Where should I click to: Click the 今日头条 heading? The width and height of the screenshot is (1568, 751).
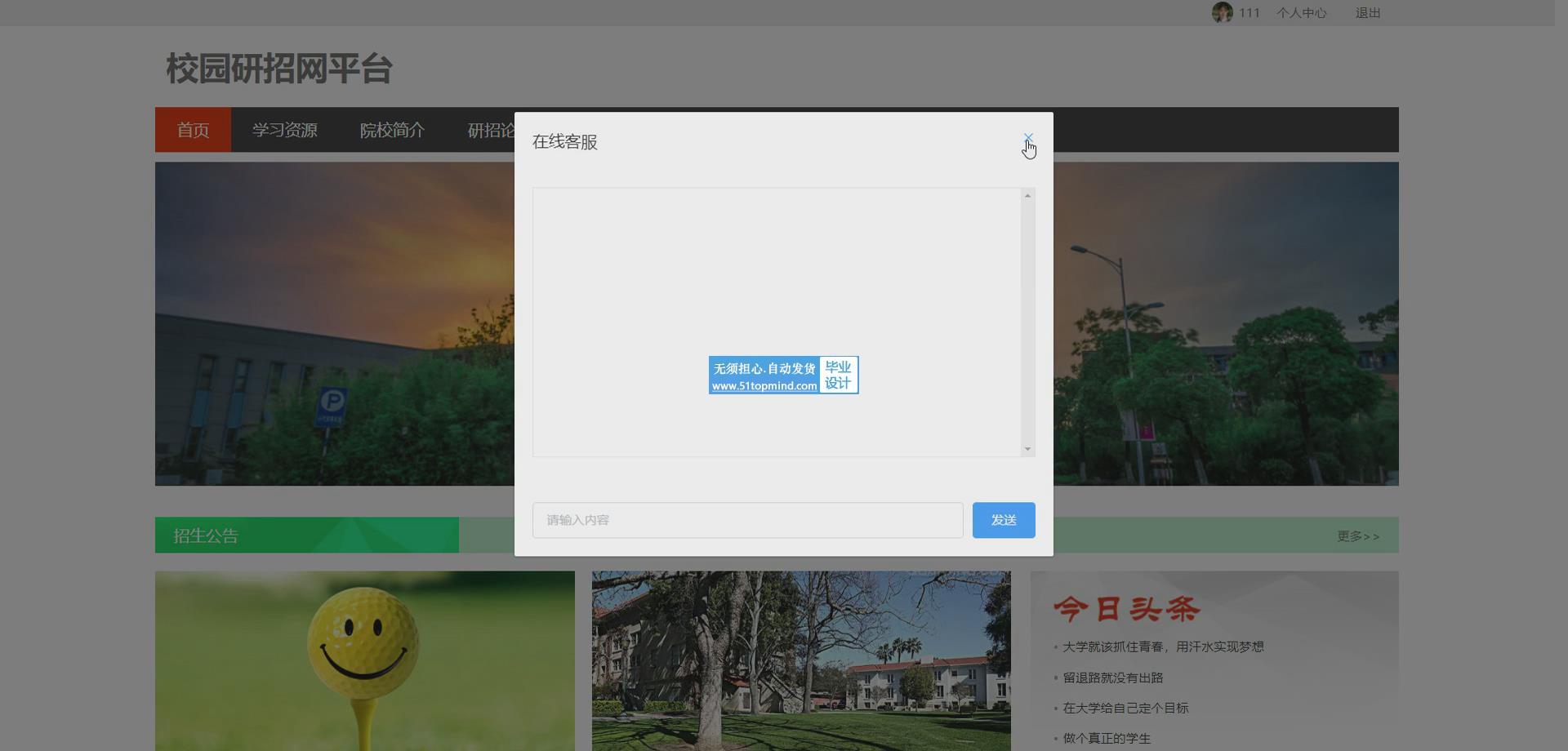[1127, 609]
